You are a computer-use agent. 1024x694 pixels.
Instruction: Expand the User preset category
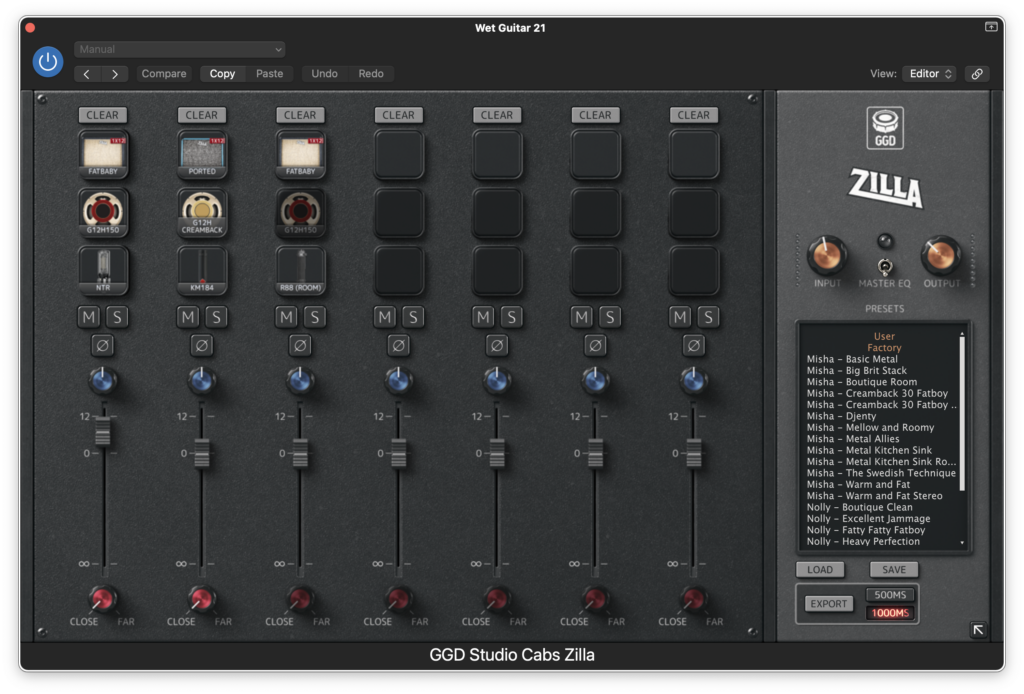click(x=884, y=336)
